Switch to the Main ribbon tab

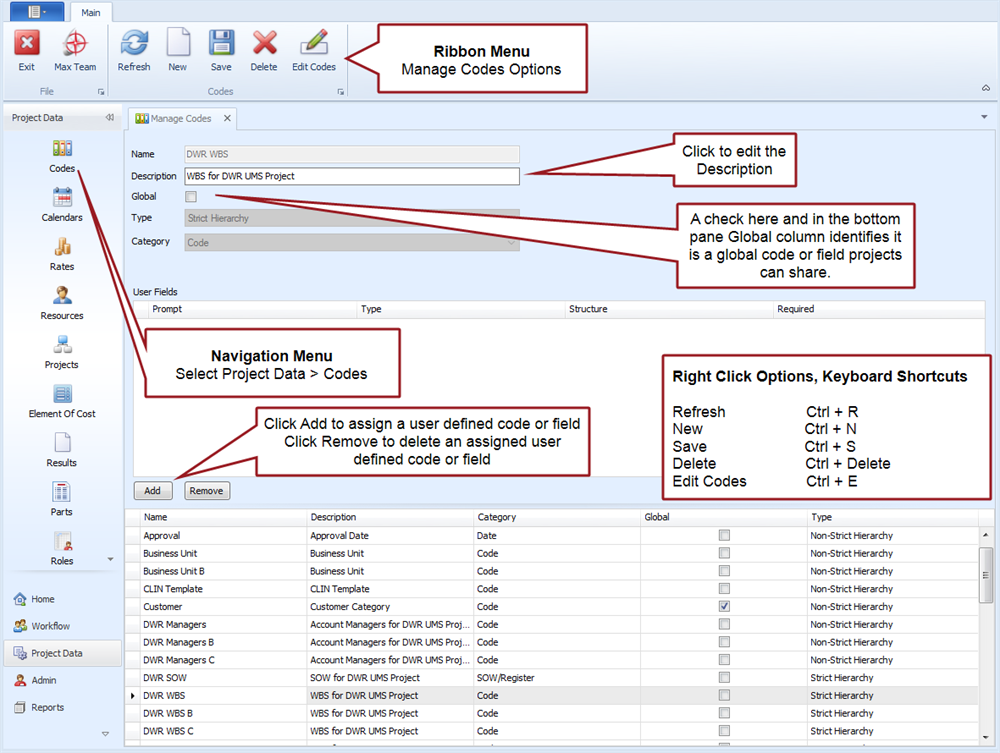point(91,12)
